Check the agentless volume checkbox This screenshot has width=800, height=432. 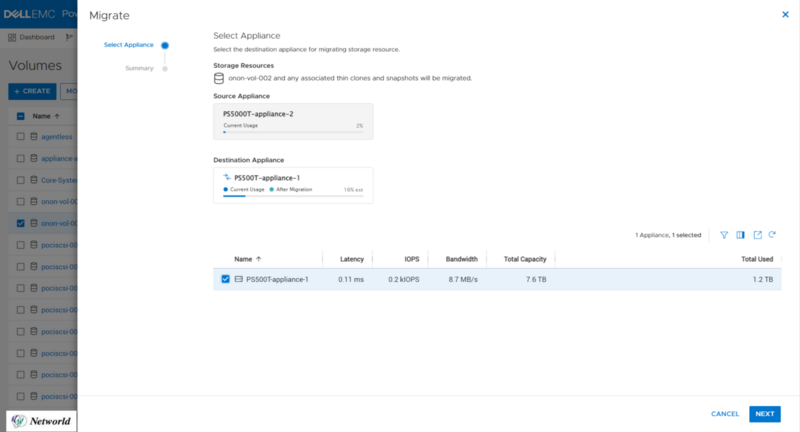pos(20,137)
